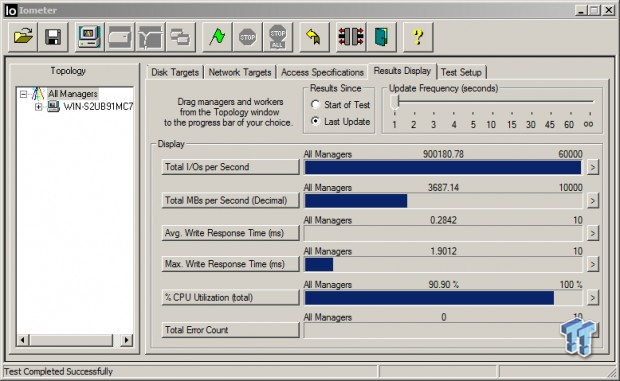Select All Managers in Topology tree
The width and height of the screenshot is (620, 381).
(73, 94)
